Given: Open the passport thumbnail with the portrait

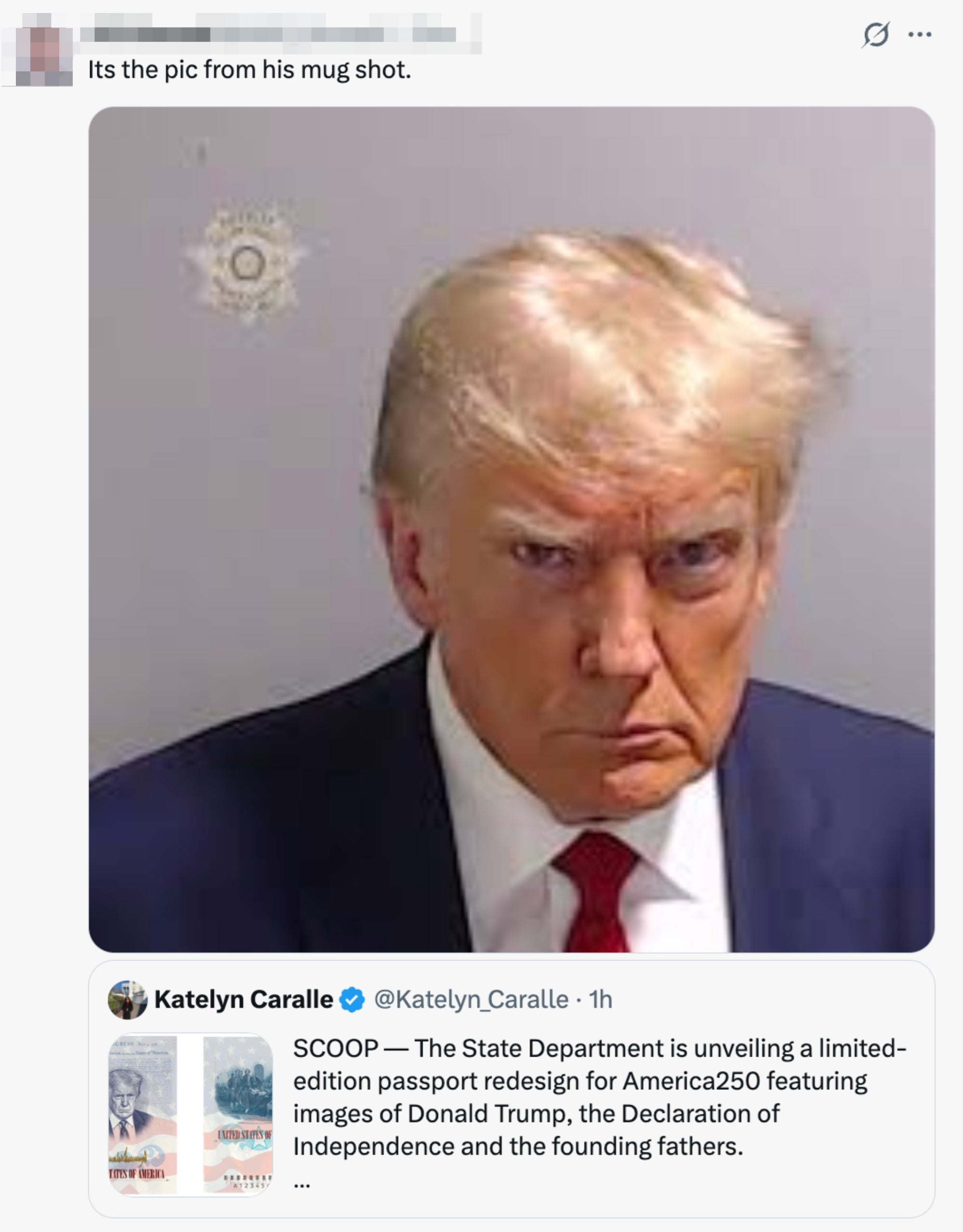Looking at the screenshot, I should pos(143,1114).
